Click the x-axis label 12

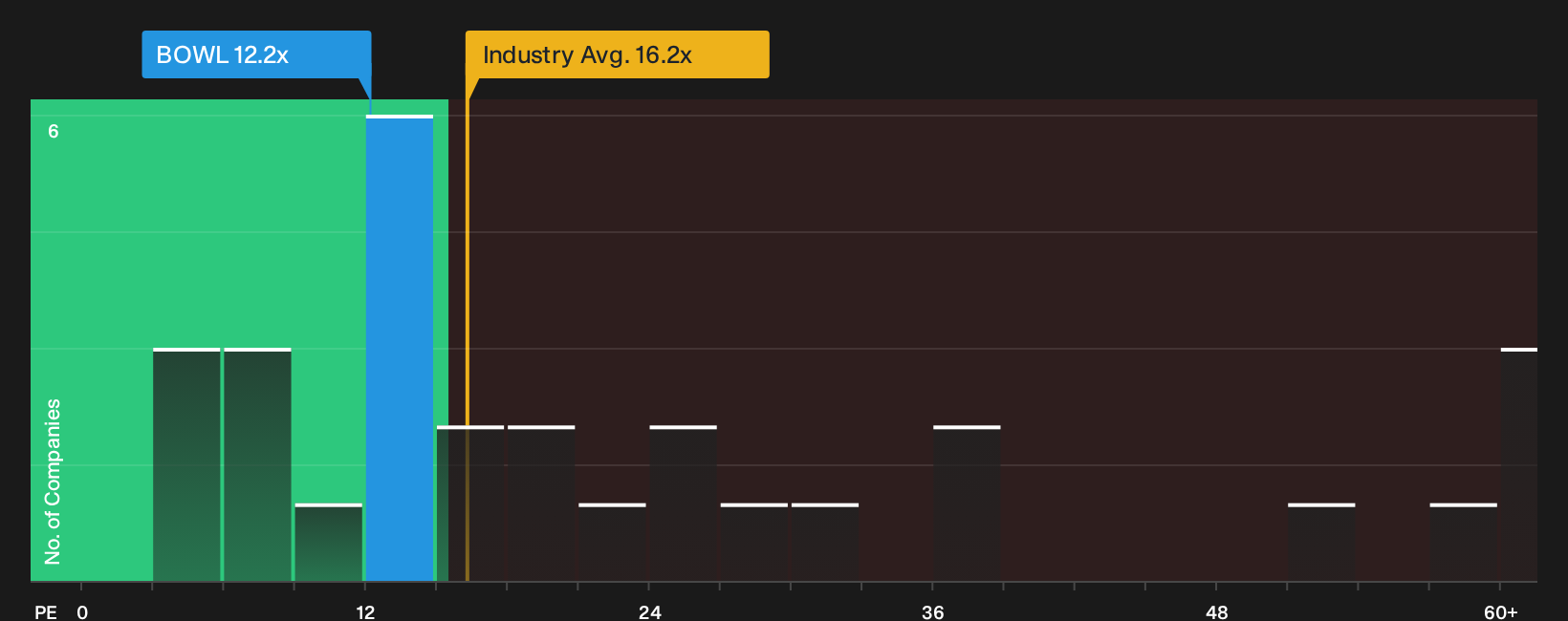tap(365, 611)
